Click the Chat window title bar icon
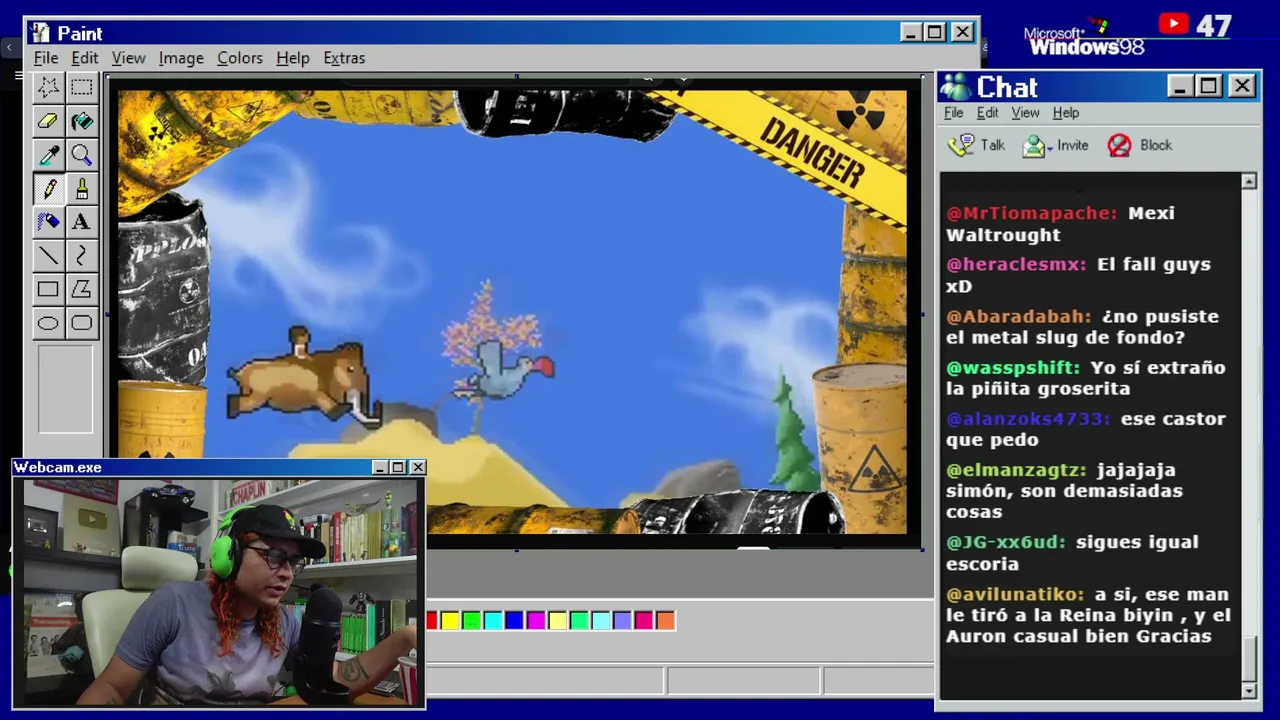Screen dimensions: 1280x720 point(955,87)
